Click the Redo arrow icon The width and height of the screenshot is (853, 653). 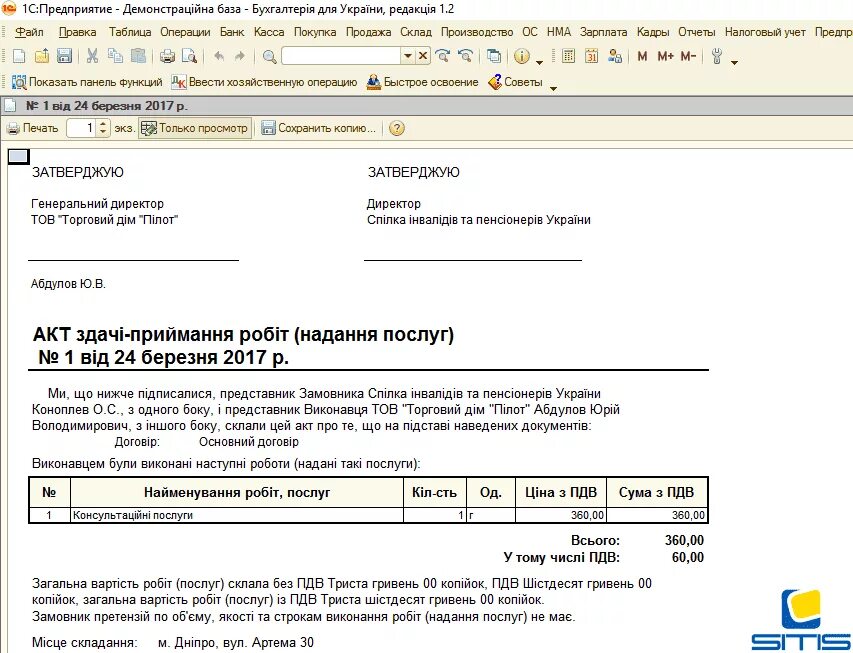tap(239, 56)
